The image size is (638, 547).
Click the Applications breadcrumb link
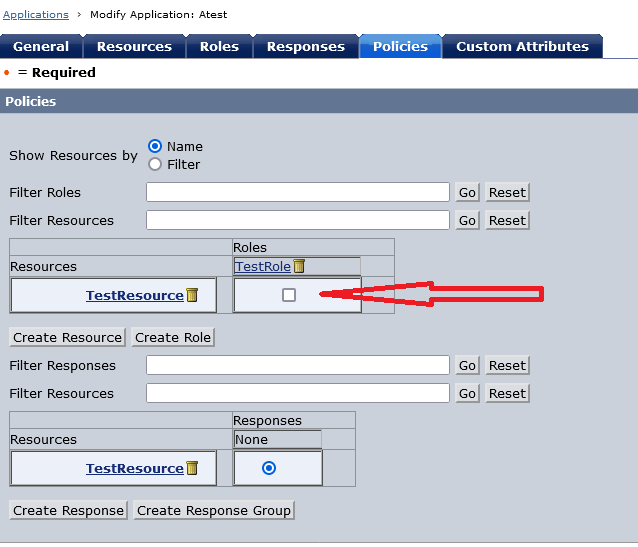pos(36,15)
